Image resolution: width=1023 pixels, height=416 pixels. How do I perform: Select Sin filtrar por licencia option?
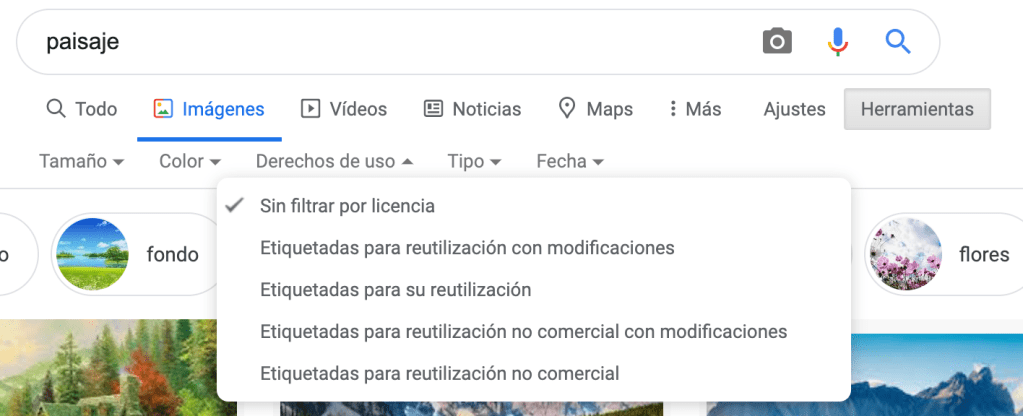[x=347, y=206]
